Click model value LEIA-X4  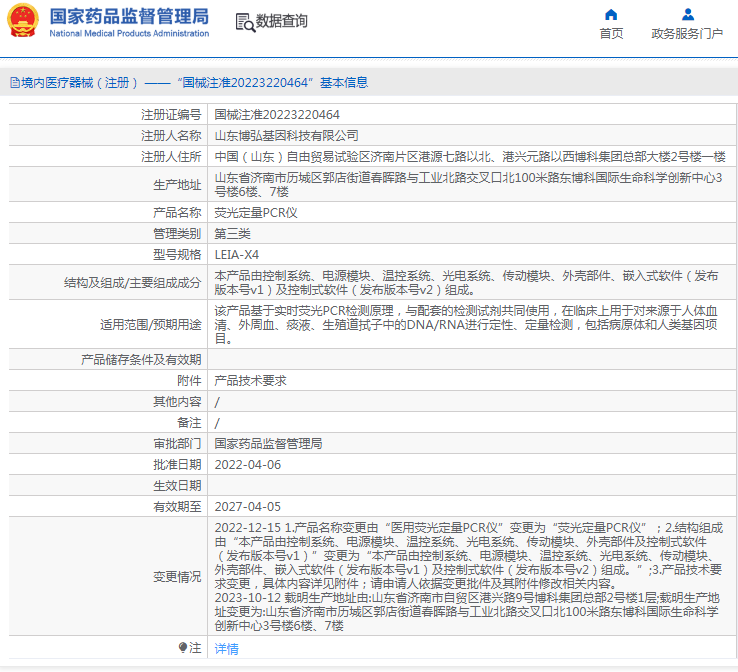pos(237,254)
